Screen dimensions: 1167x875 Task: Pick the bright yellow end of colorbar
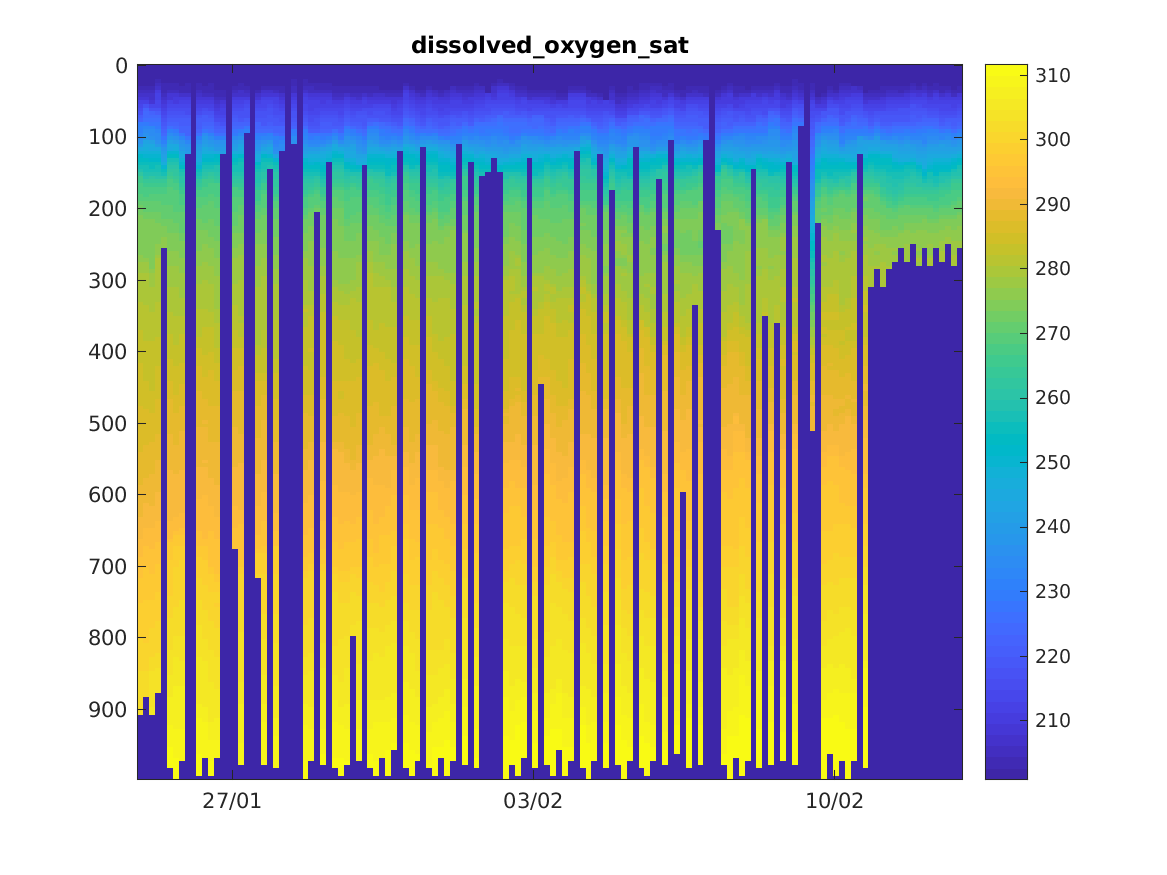point(1006,70)
